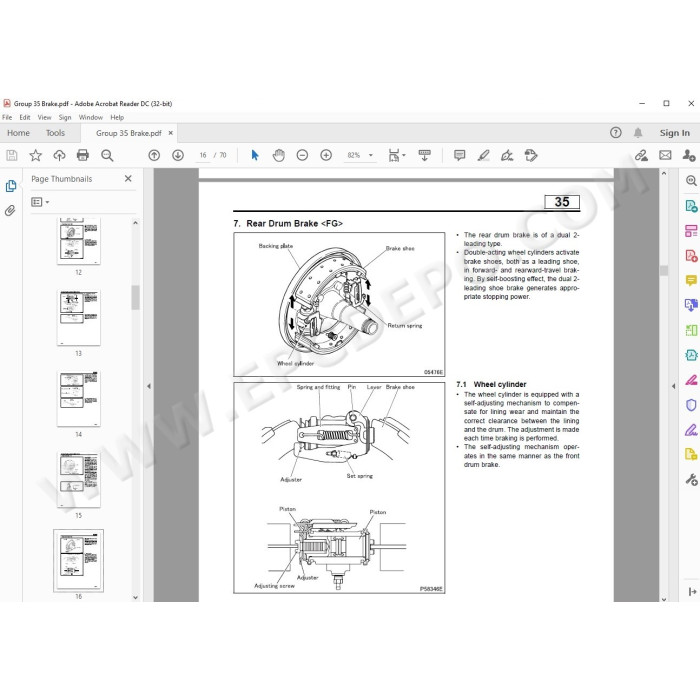Go to the previous page
Viewport: 700px width, 700px height.
point(154,155)
